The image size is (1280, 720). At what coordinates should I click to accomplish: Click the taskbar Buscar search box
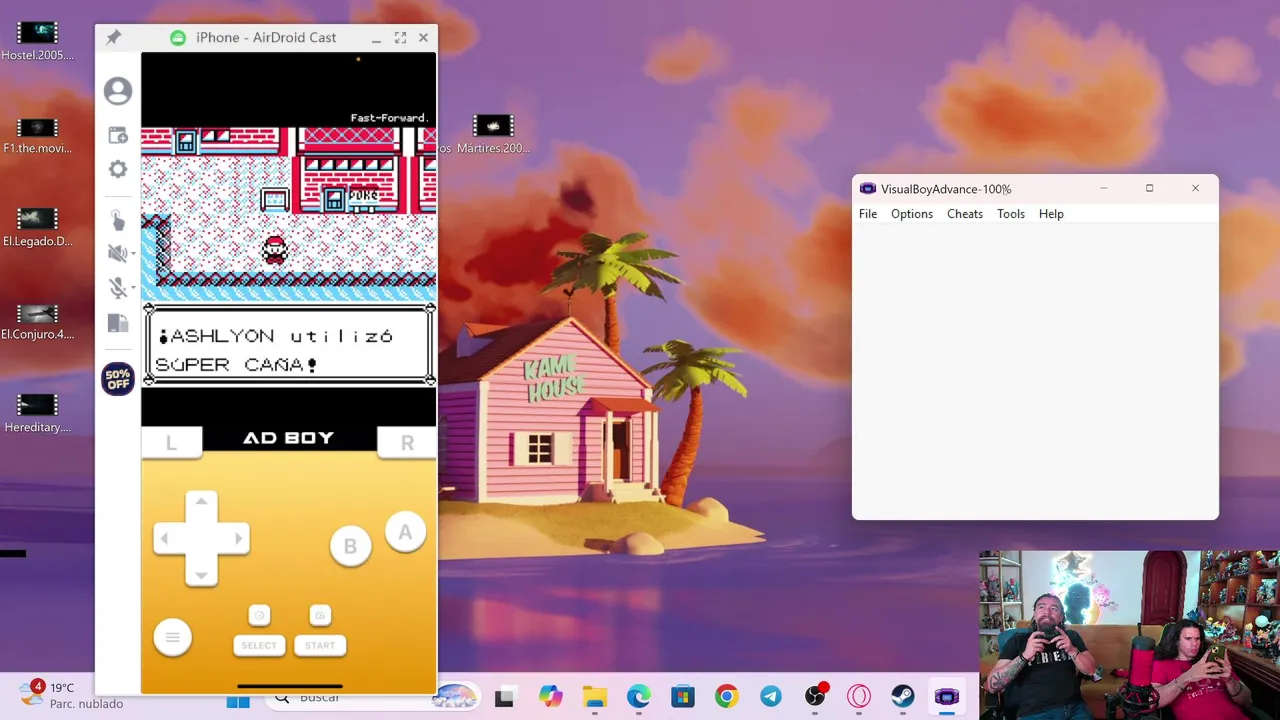point(370,698)
